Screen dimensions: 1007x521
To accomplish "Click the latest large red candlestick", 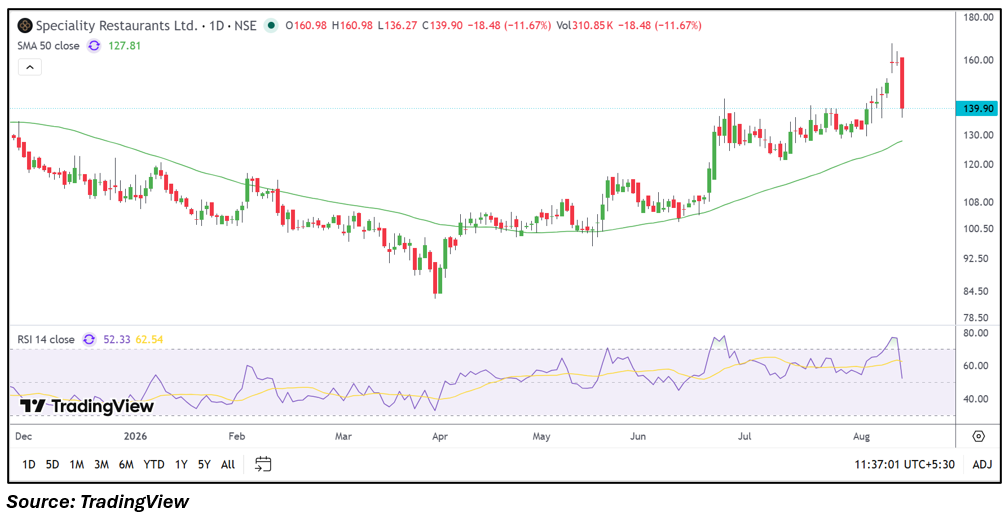I will pos(902,84).
